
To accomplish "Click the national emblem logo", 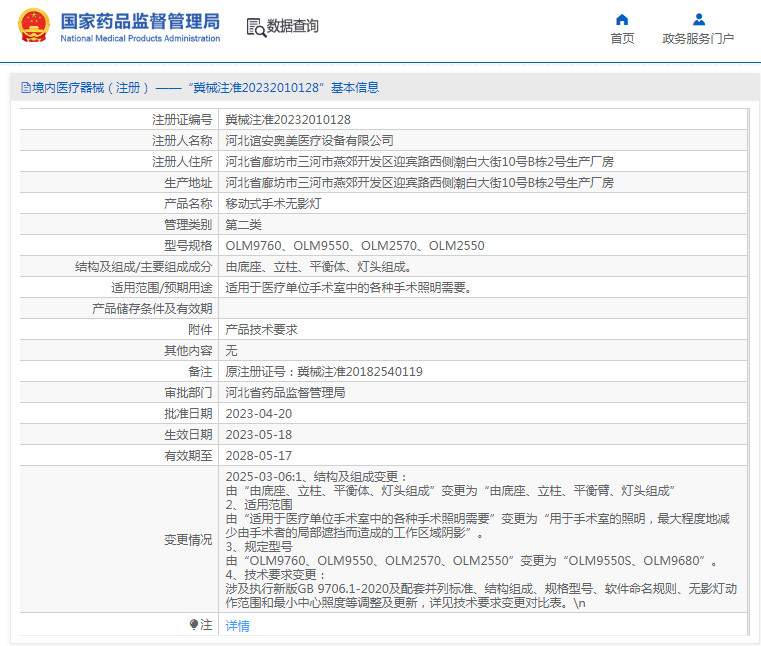I will tap(34, 25).
